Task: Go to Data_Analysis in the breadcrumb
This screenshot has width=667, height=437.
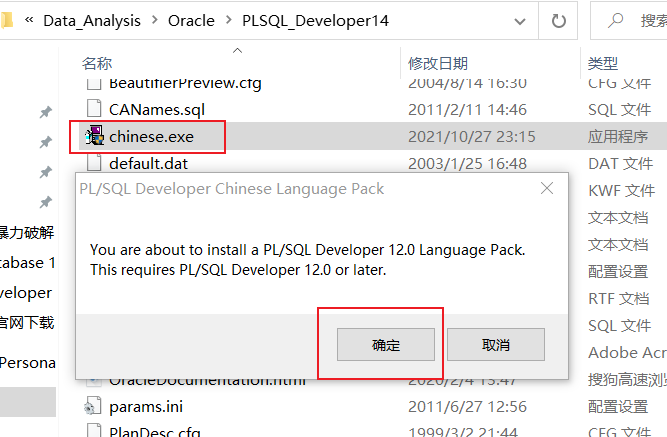Action: pos(92,21)
